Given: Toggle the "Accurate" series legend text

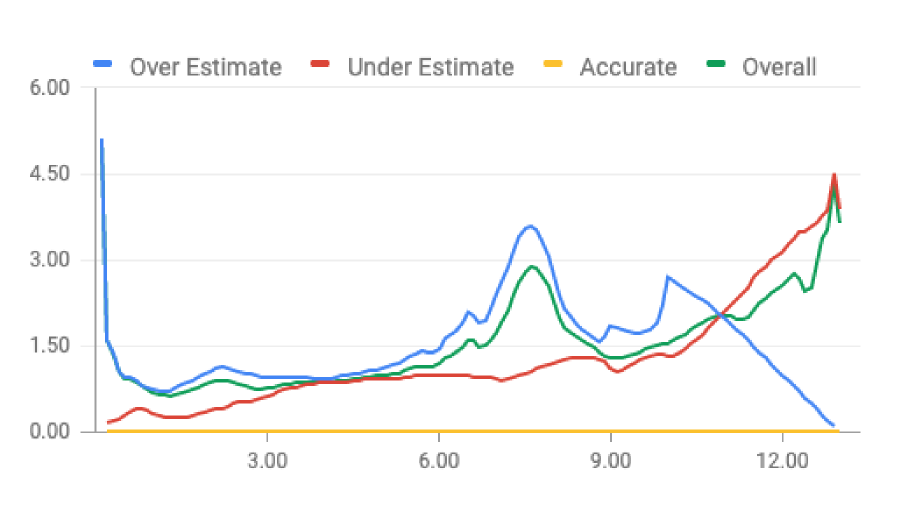Looking at the screenshot, I should 628,68.
